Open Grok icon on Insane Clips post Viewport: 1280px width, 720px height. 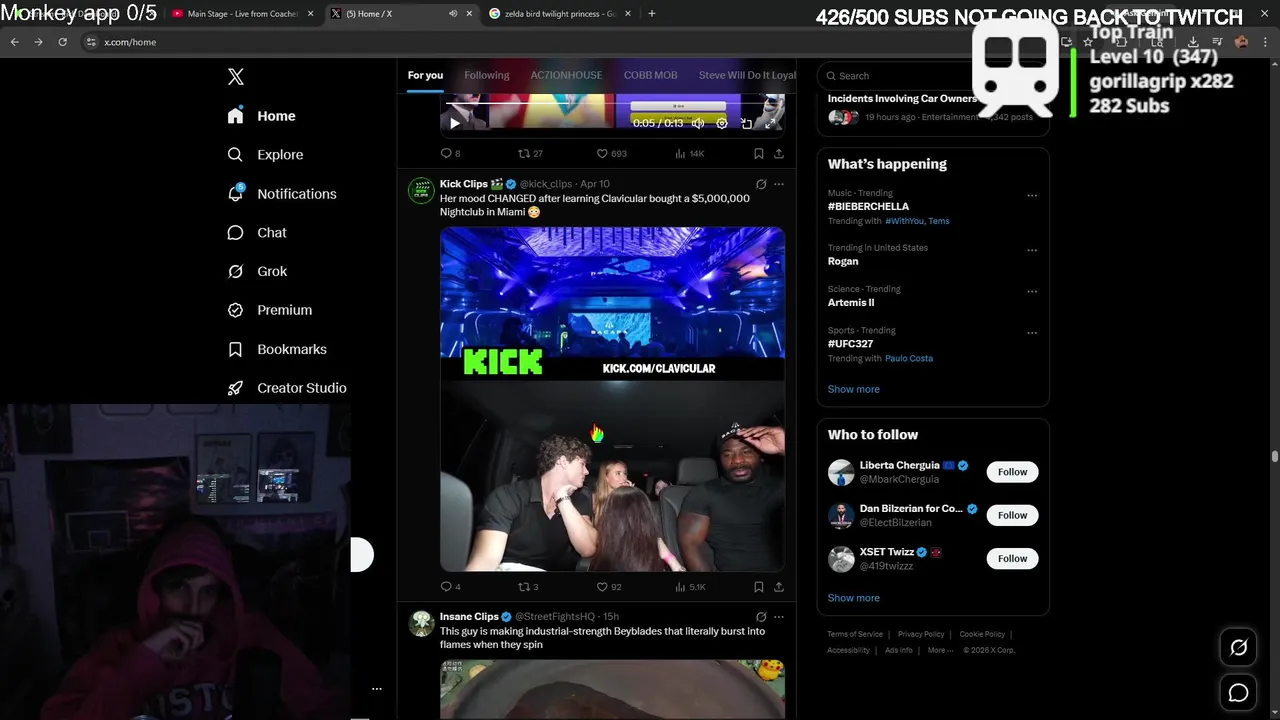(x=761, y=617)
